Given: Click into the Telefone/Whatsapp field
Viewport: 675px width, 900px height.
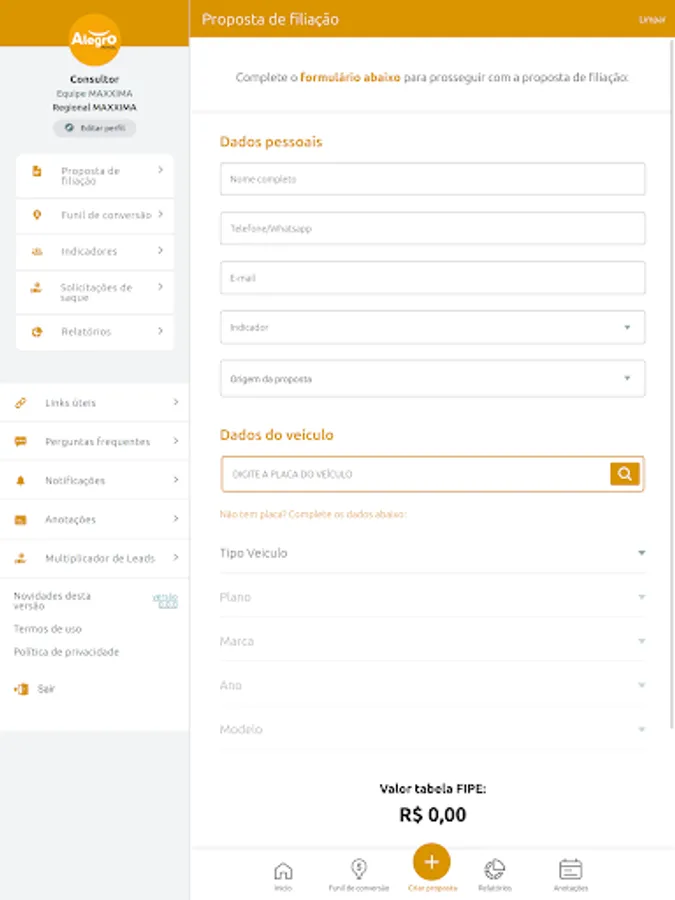Looking at the screenshot, I should (x=432, y=229).
